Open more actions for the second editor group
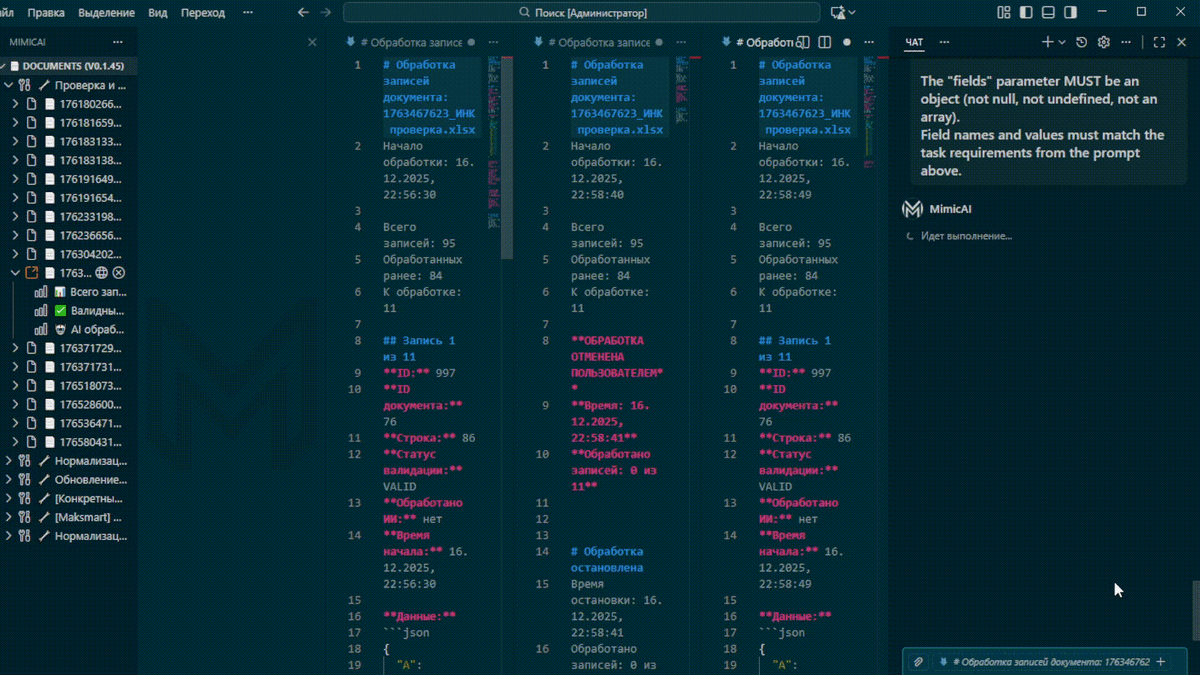This screenshot has width=1200, height=675. 681,43
